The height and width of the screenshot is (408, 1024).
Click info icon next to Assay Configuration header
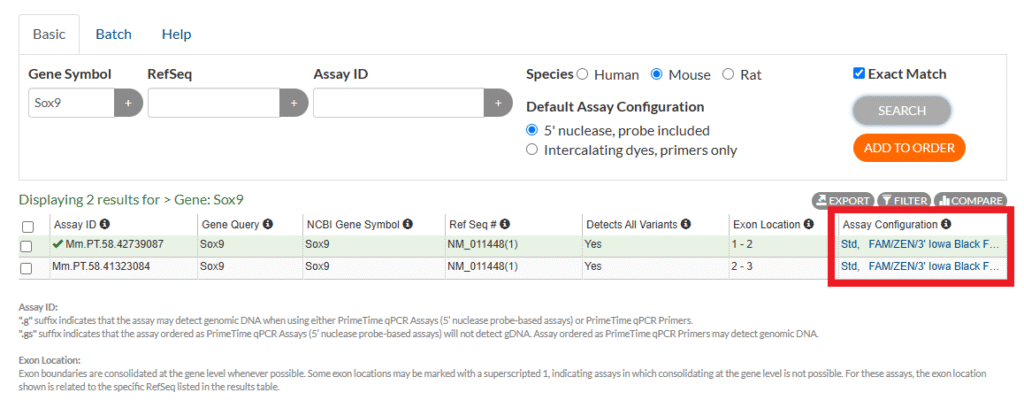(x=946, y=225)
